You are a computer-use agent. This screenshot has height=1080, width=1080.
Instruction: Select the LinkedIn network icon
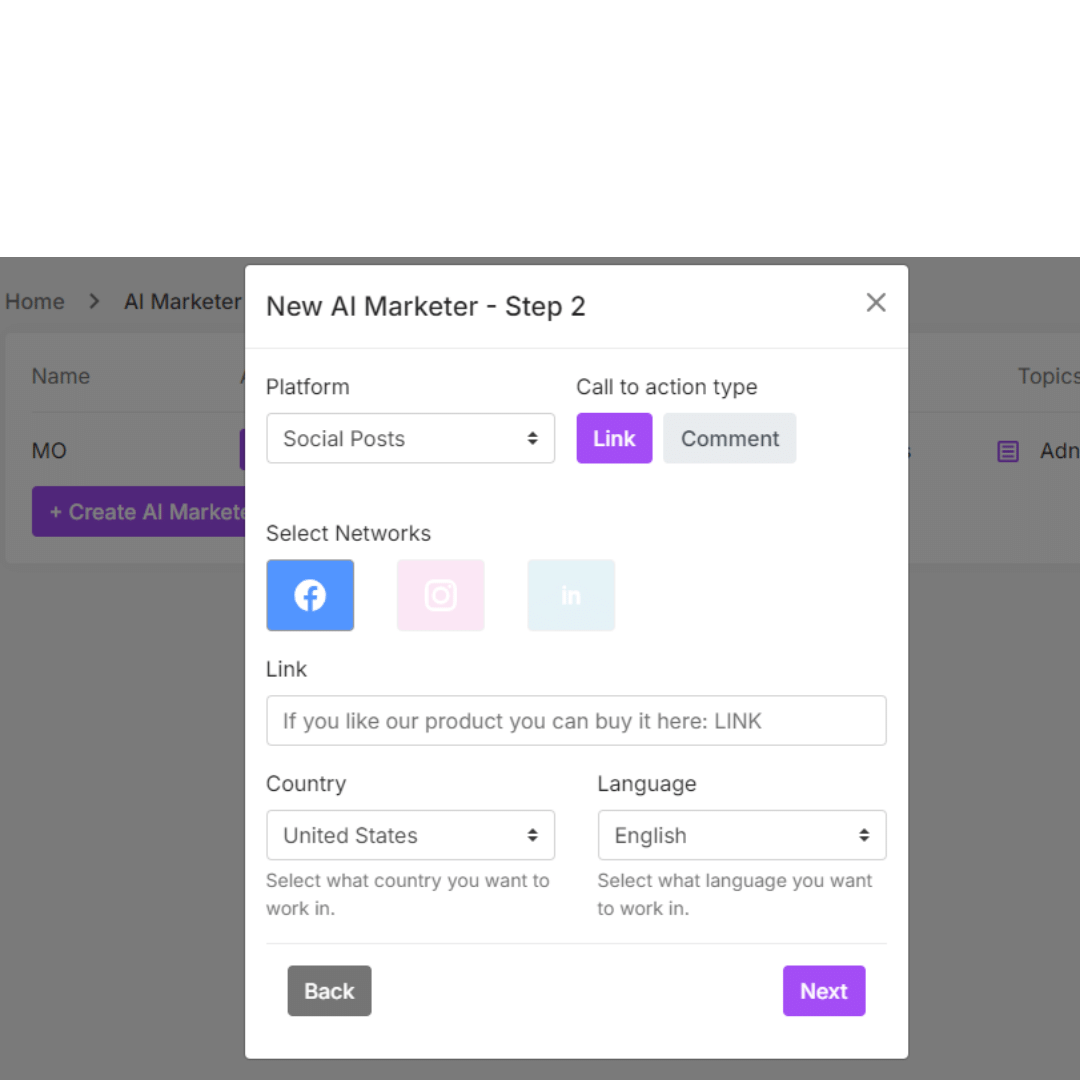[x=571, y=595]
